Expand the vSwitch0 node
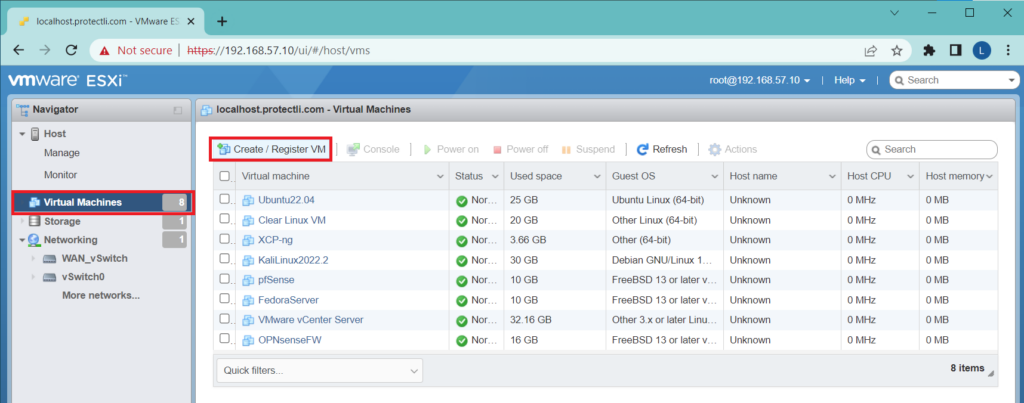Image resolution: width=1024 pixels, height=403 pixels. click(33, 277)
